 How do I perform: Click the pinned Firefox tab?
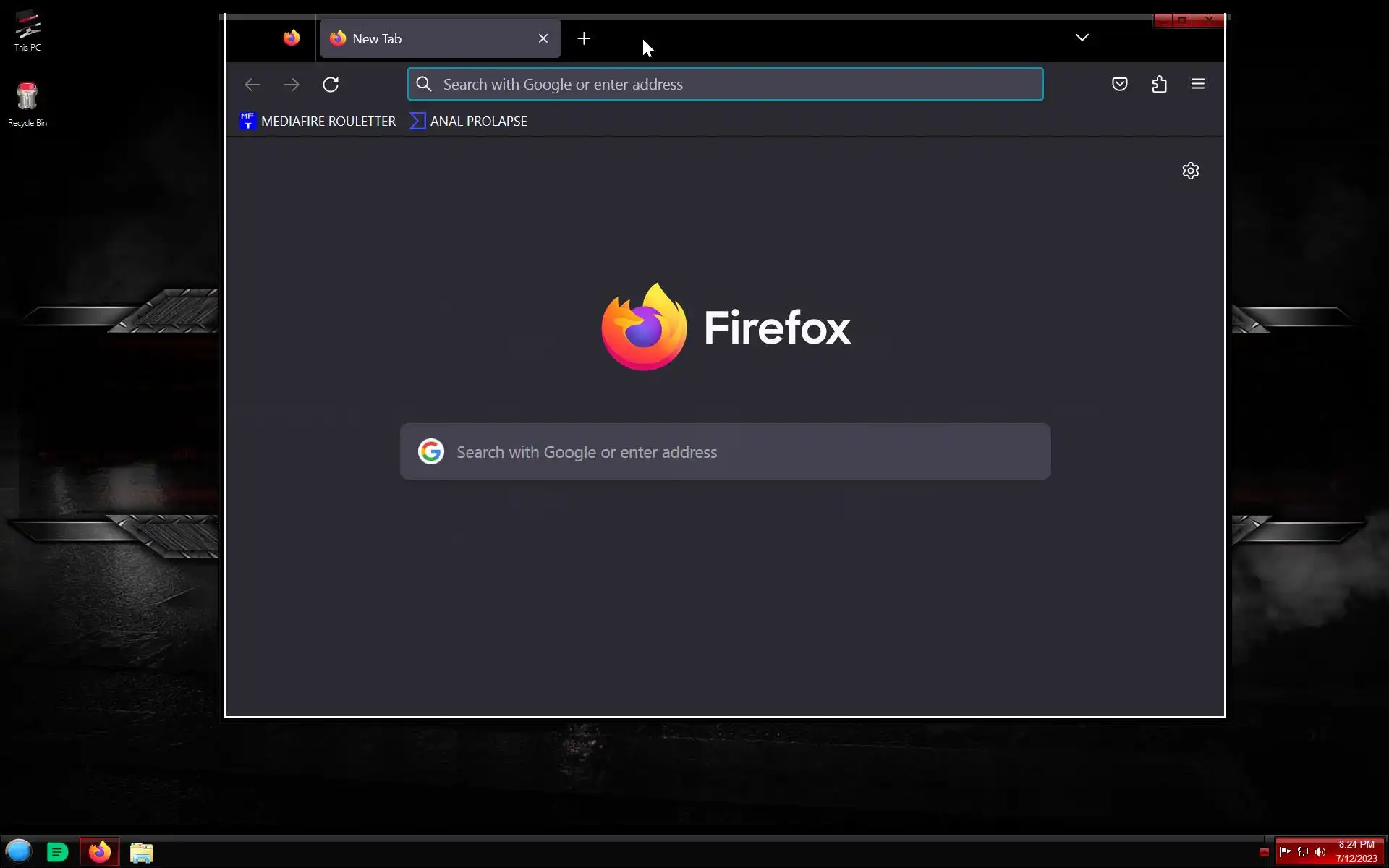point(292,38)
